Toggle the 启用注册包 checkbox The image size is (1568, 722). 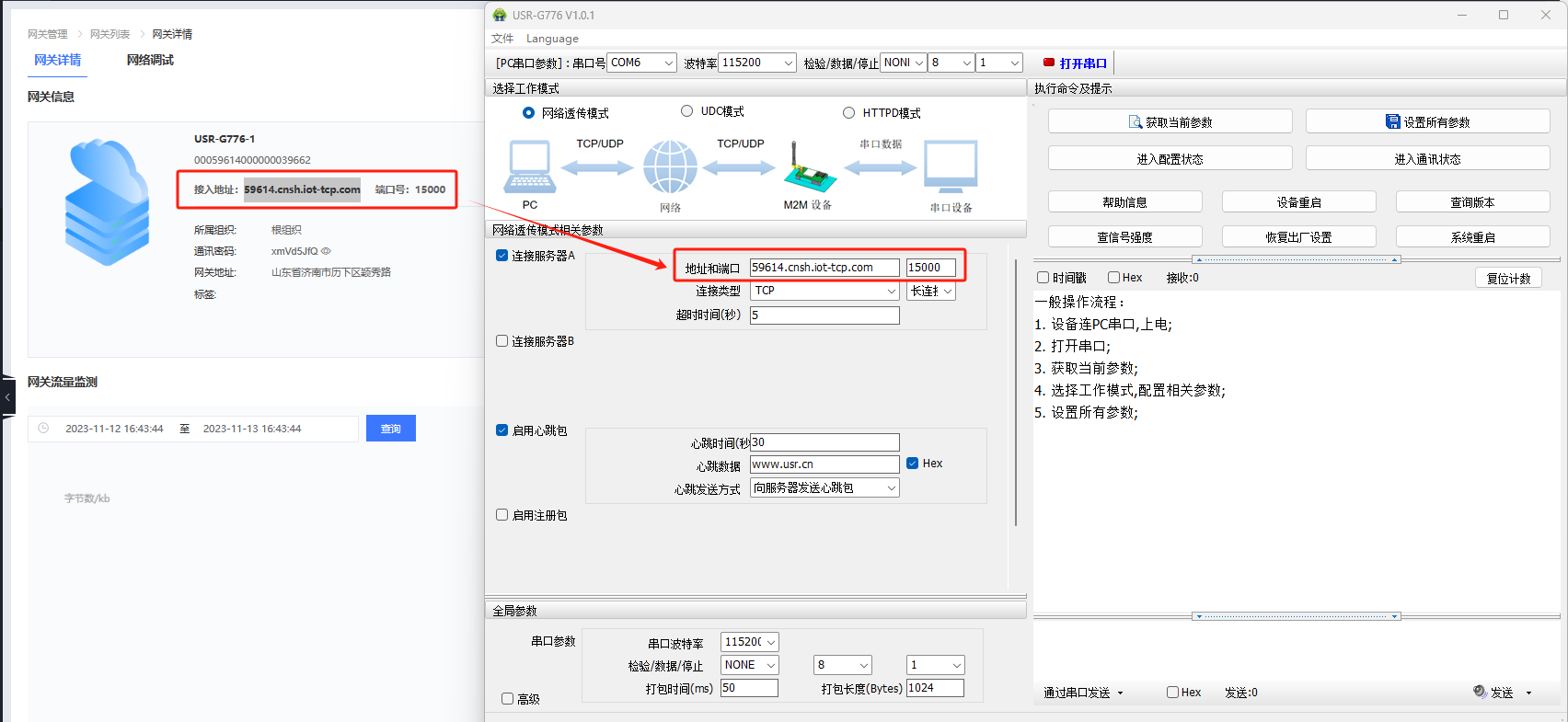502,515
